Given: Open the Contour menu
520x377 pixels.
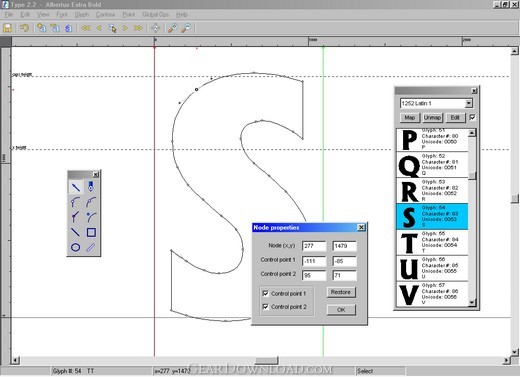Looking at the screenshot, I should 105,15.
